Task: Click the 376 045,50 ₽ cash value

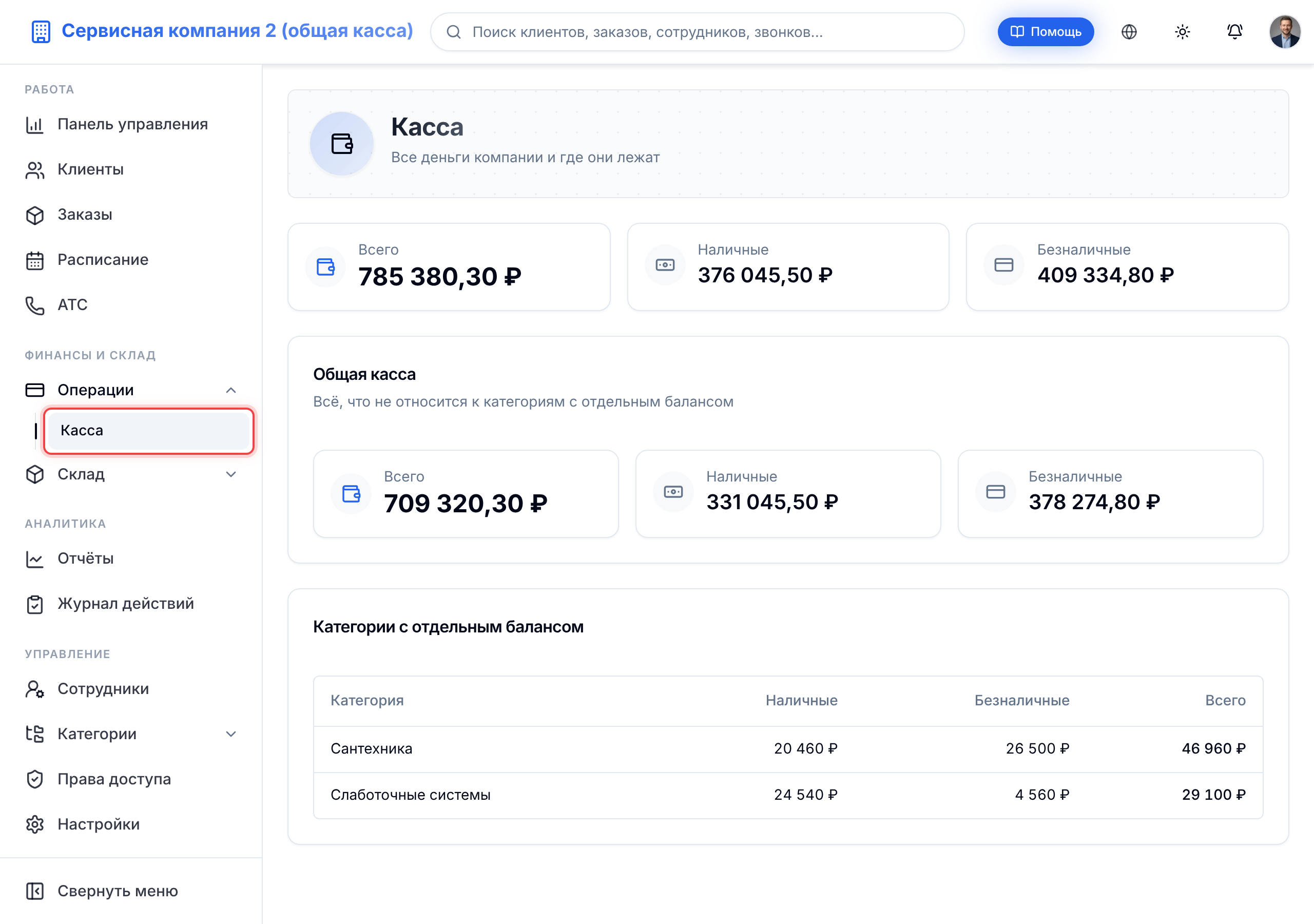Action: (x=765, y=275)
